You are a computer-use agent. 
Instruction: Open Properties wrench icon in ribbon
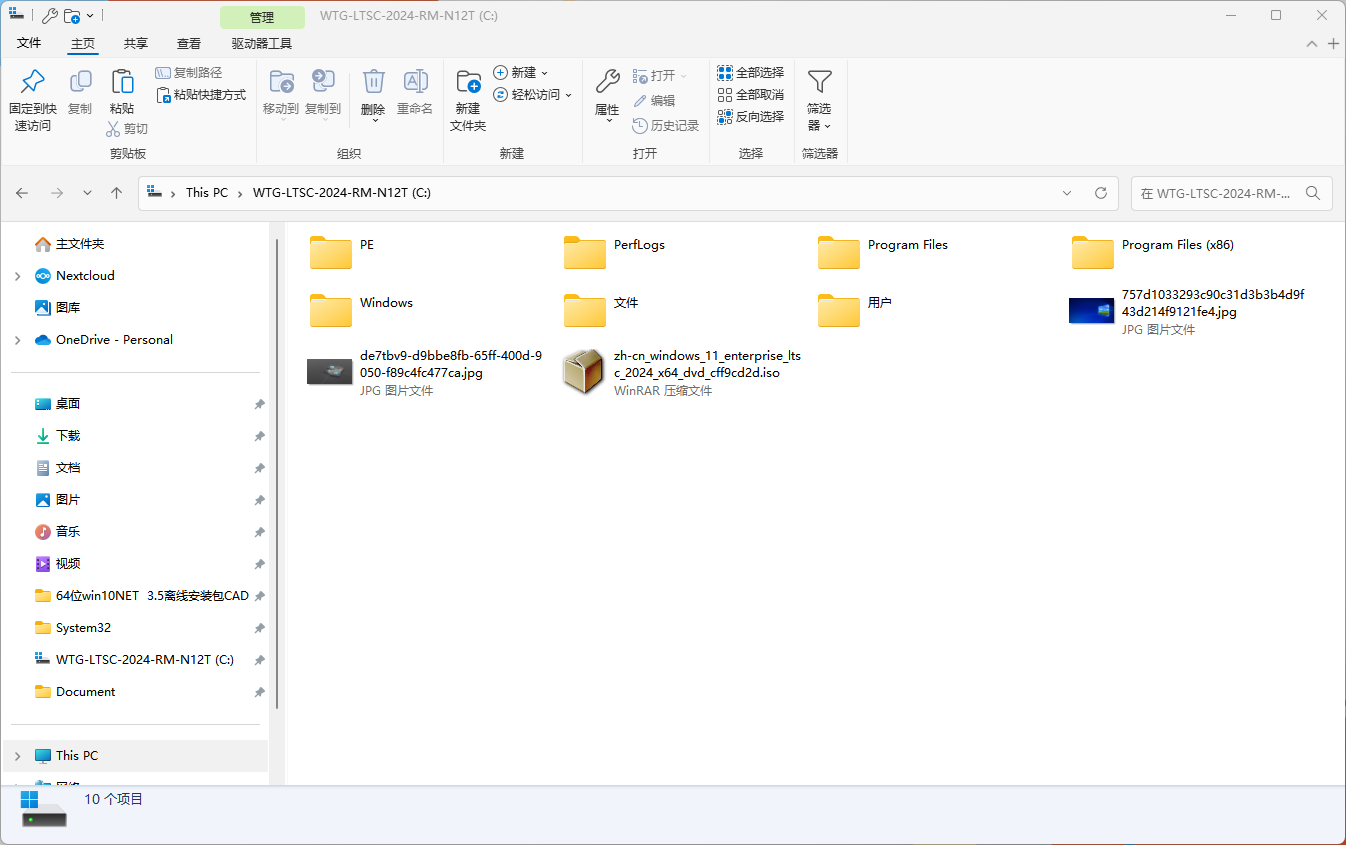[607, 83]
